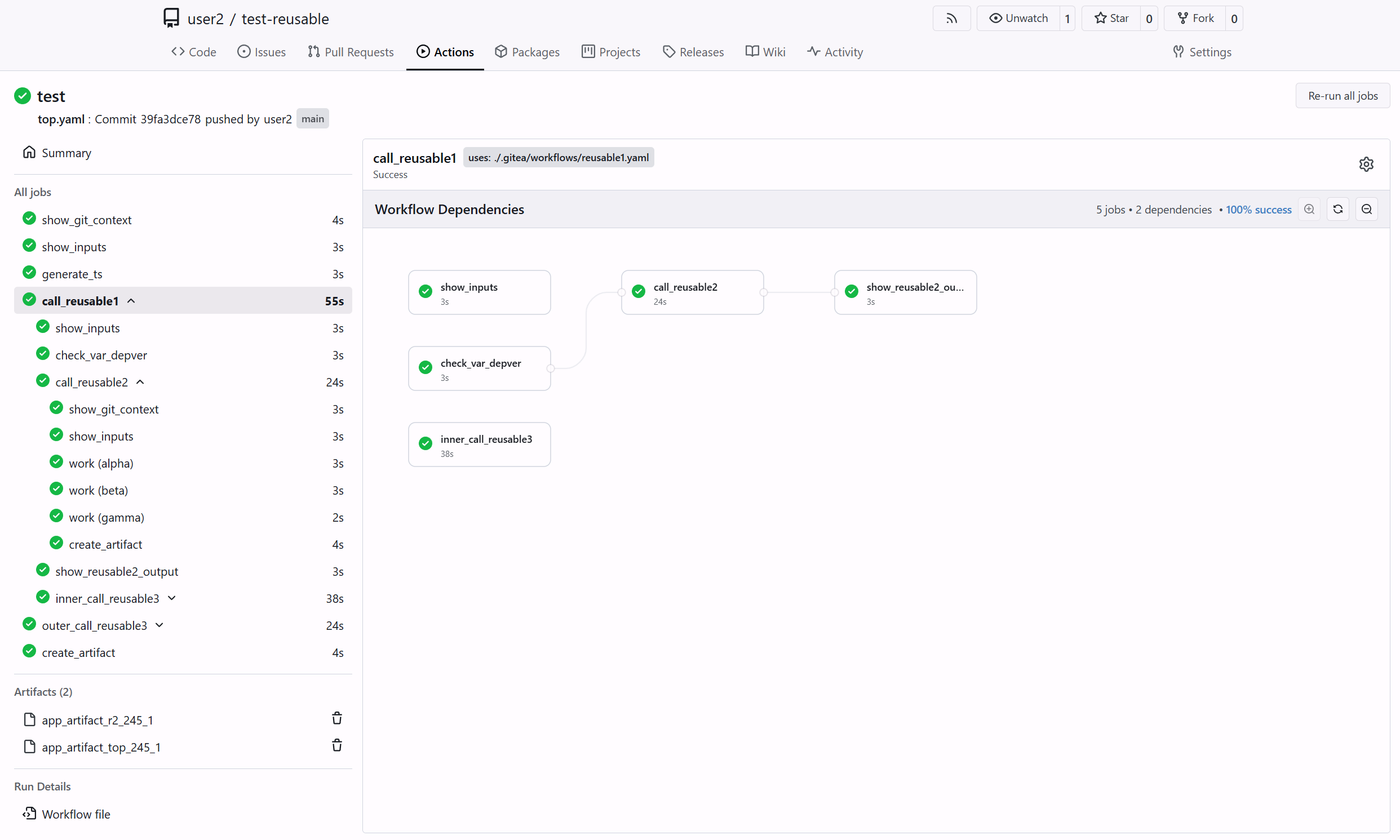Open the stargazers count
This screenshot has width=1400, height=840.
[1149, 19]
